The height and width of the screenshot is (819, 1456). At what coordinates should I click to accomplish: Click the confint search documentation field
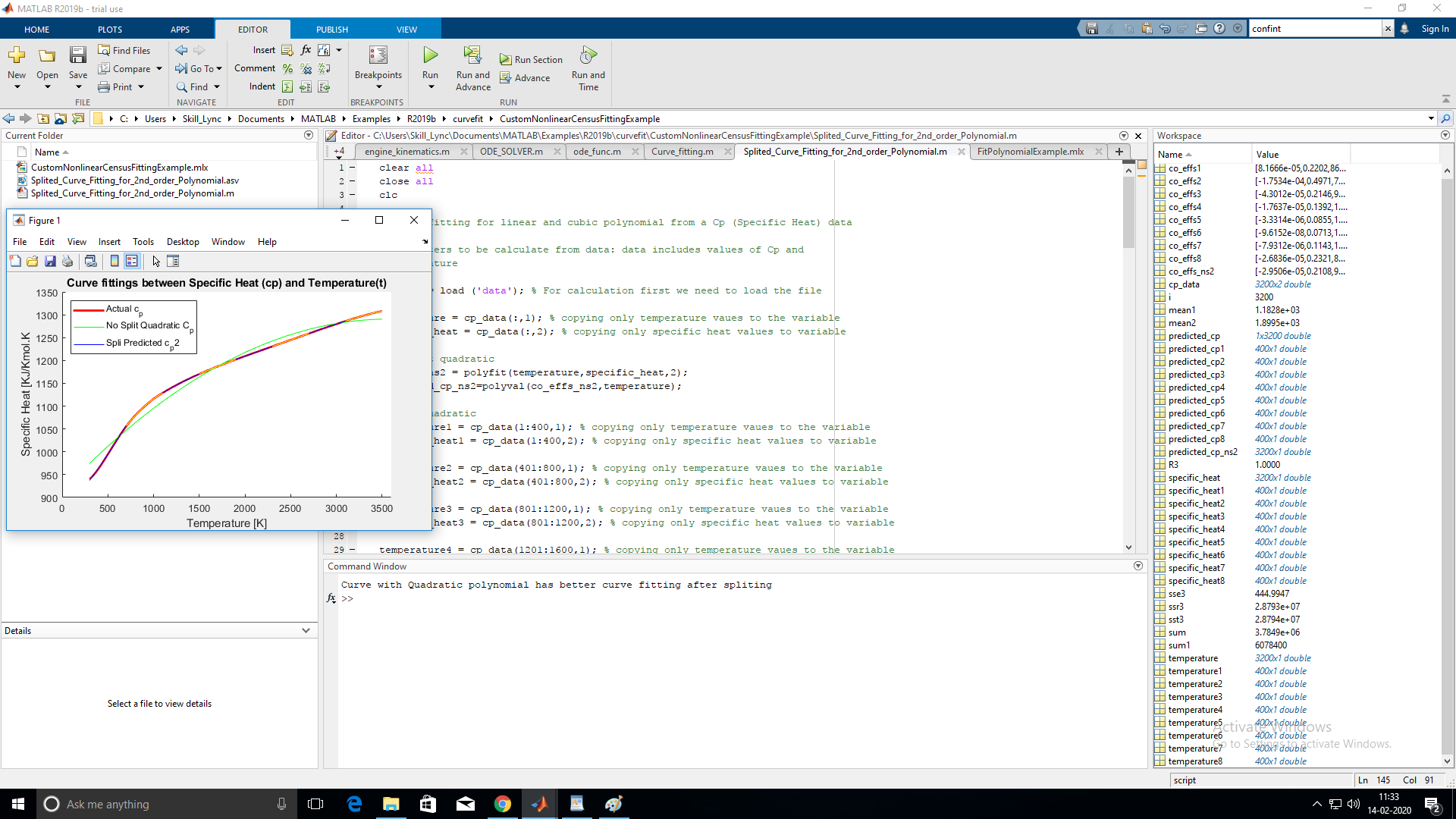click(x=1315, y=29)
